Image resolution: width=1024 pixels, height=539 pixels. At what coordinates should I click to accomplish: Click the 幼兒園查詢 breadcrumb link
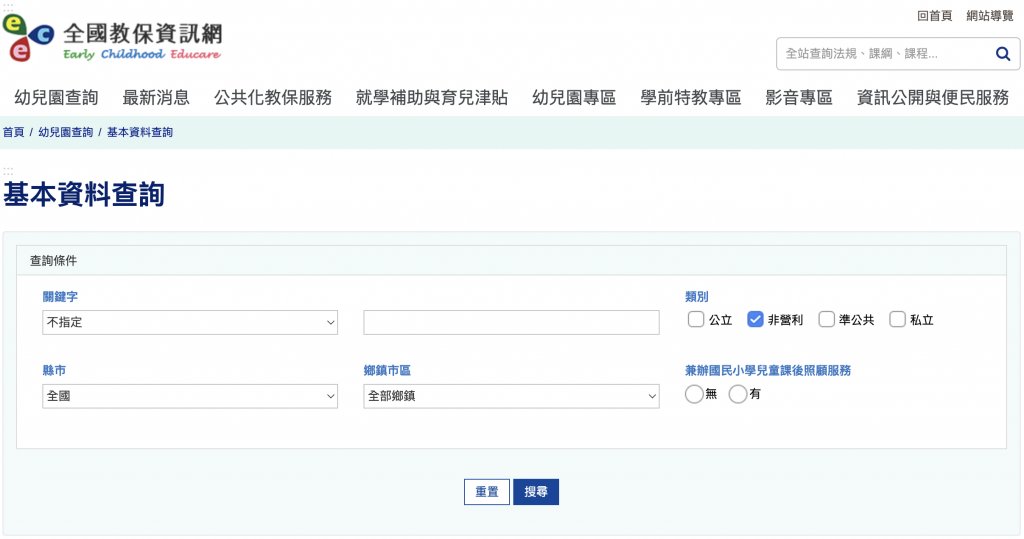pos(65,132)
